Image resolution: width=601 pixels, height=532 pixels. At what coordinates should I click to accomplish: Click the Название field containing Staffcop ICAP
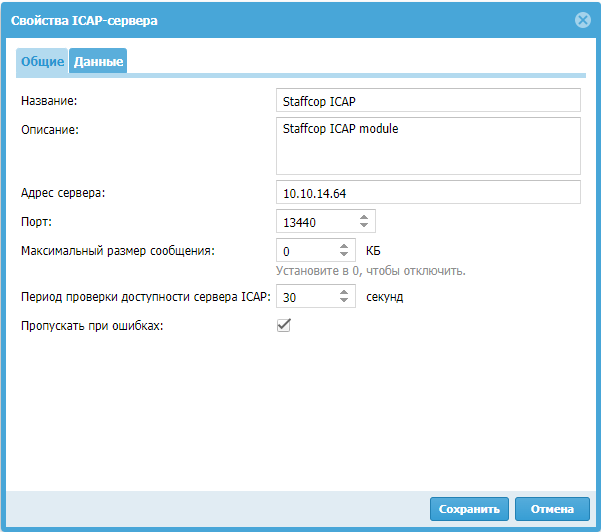click(427, 100)
